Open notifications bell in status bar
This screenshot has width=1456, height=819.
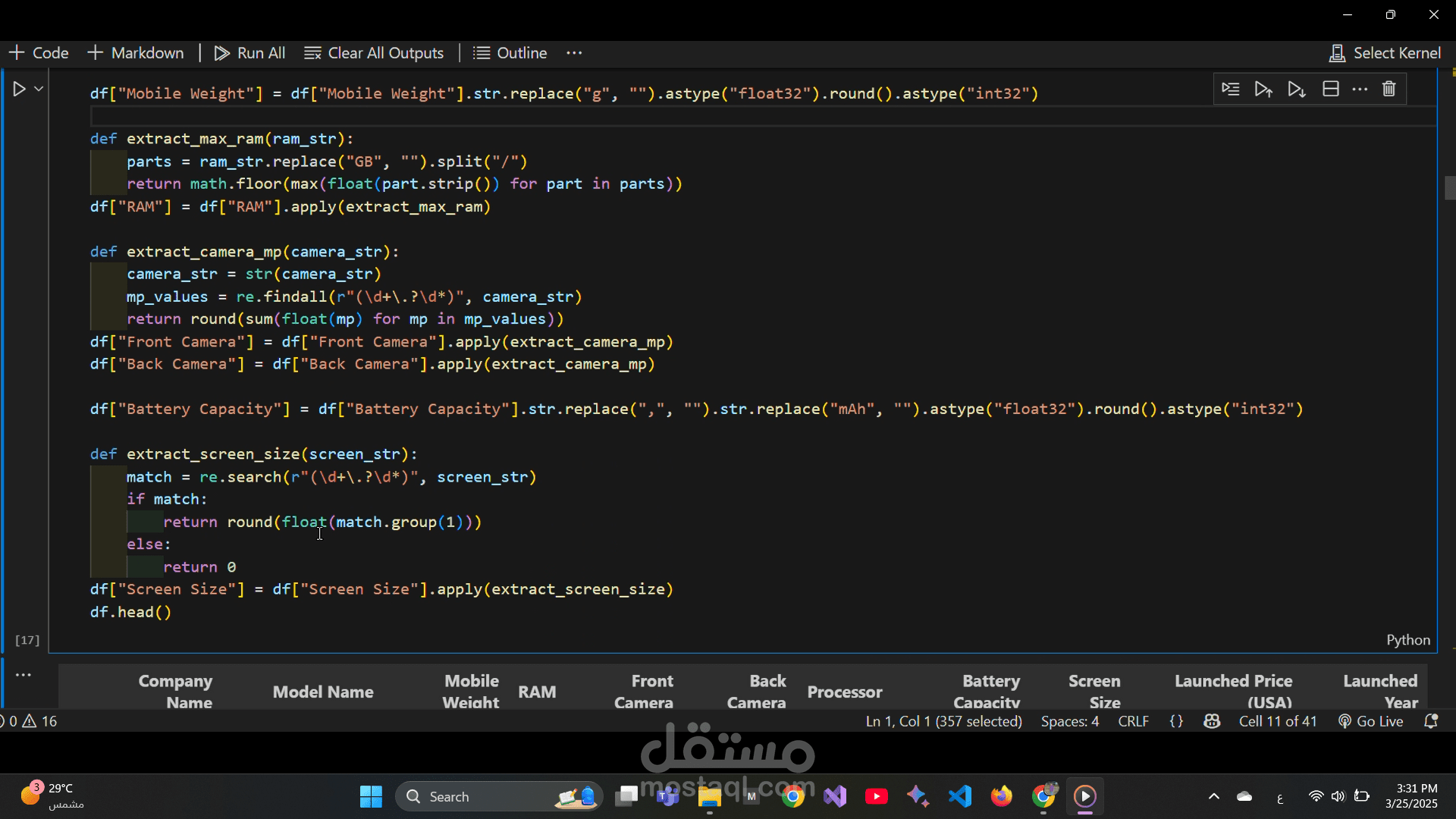tap(1431, 721)
